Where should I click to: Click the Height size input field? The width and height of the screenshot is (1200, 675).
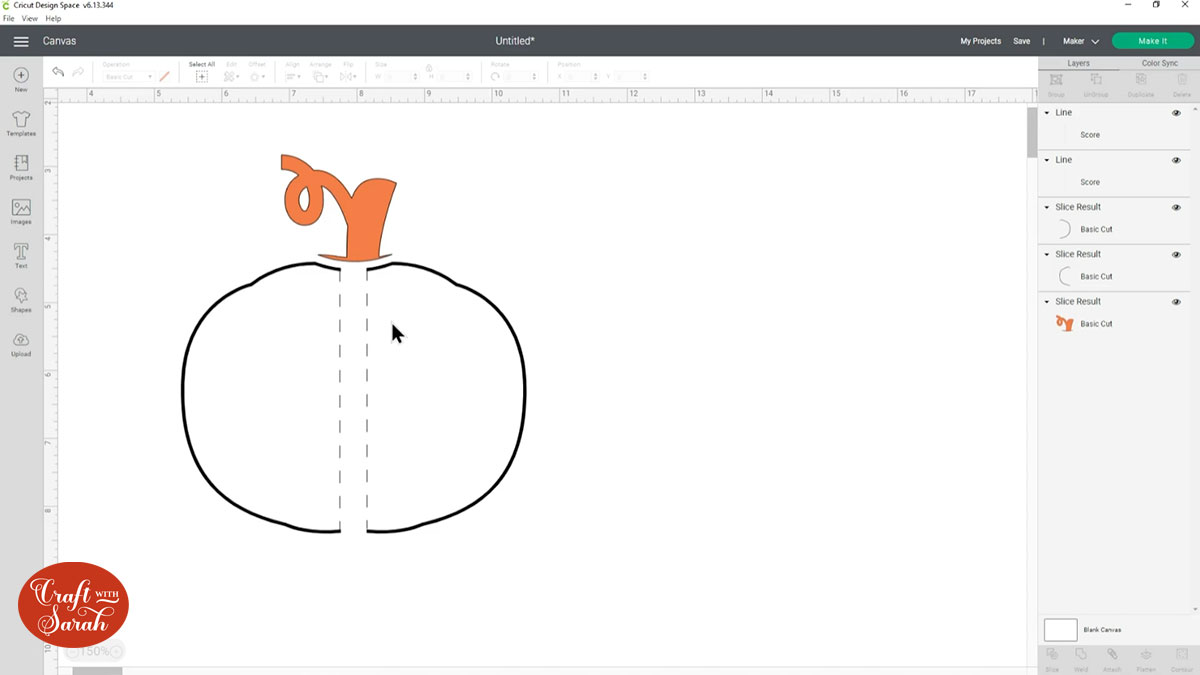click(454, 77)
